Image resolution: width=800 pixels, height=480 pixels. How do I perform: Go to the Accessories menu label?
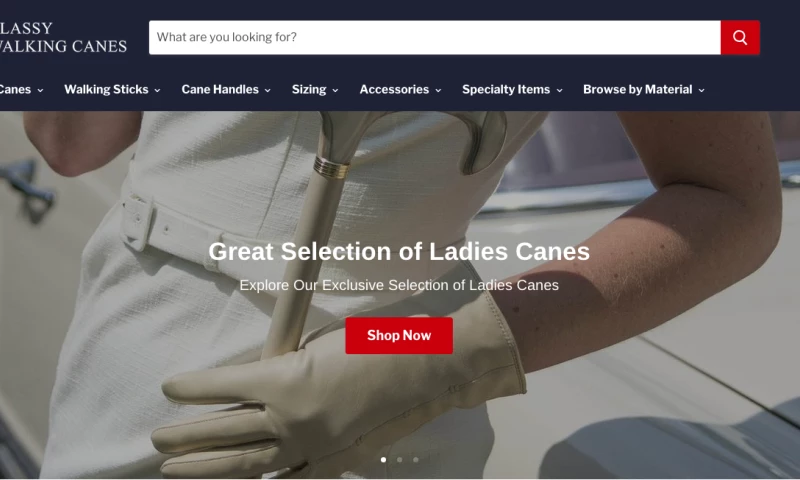(x=394, y=89)
